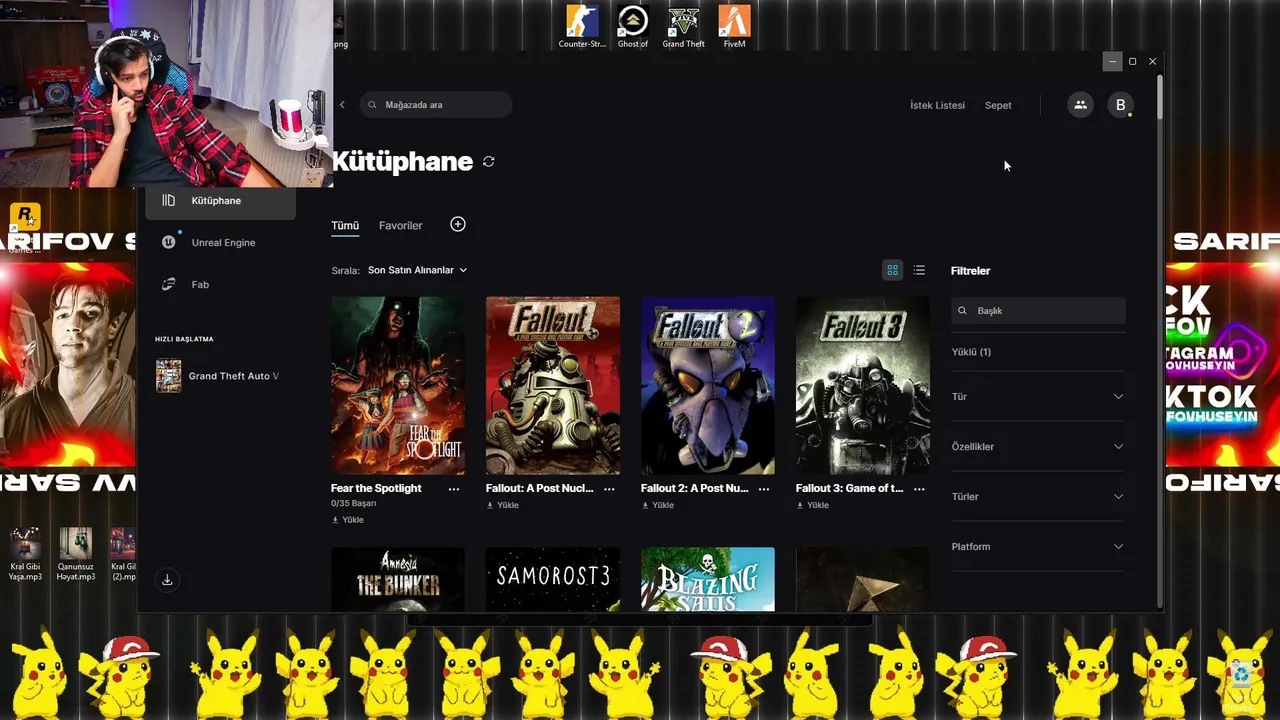Install Fallout: A Post Nuclear via Yükle
The image size is (1280, 720).
pos(503,505)
